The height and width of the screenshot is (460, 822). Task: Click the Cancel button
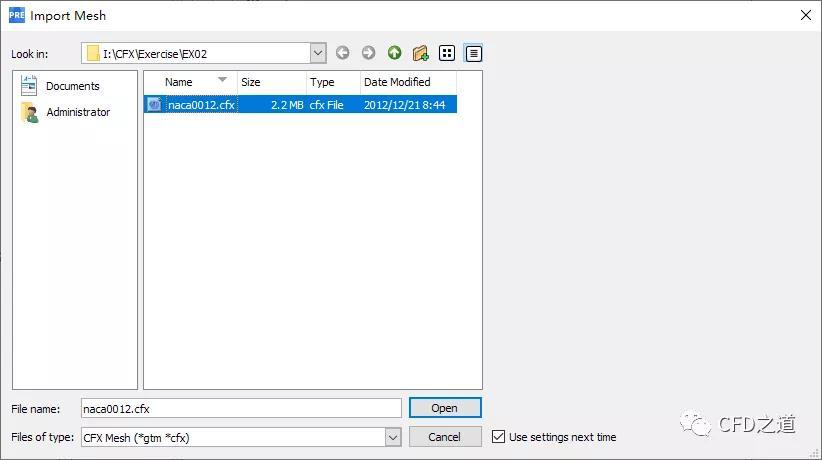click(445, 436)
